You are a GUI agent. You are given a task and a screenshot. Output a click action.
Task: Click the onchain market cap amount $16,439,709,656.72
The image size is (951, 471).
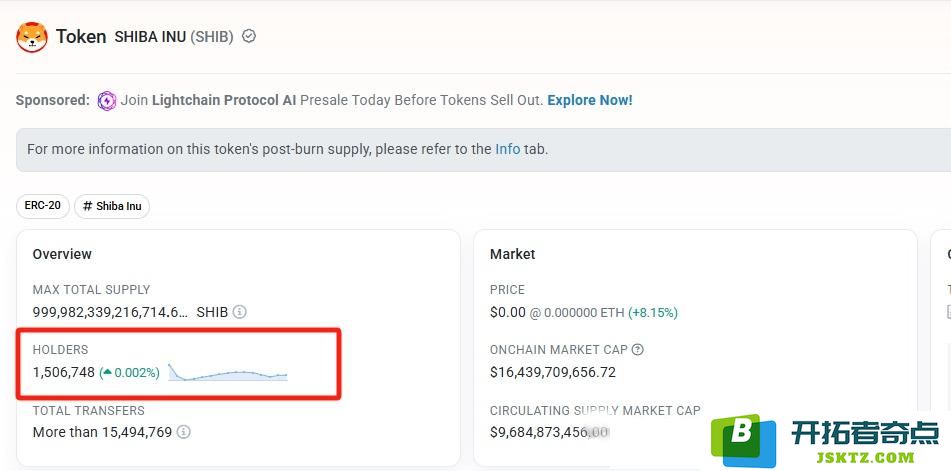tap(553, 372)
